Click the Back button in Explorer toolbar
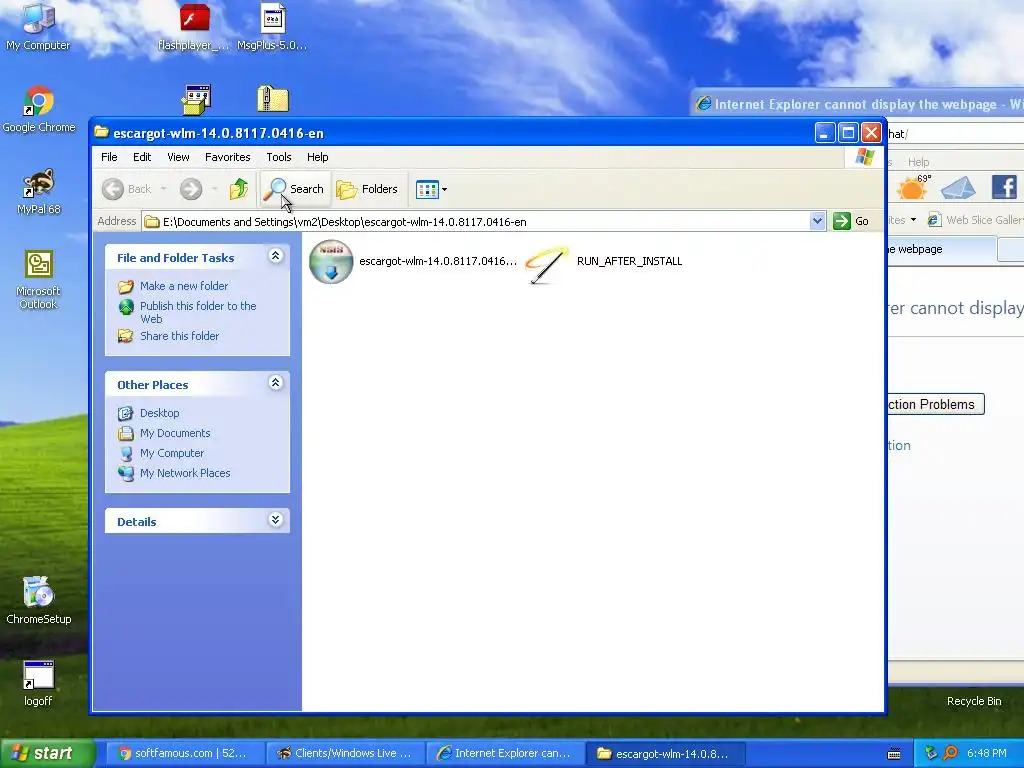This screenshot has height=768, width=1024. coord(127,189)
